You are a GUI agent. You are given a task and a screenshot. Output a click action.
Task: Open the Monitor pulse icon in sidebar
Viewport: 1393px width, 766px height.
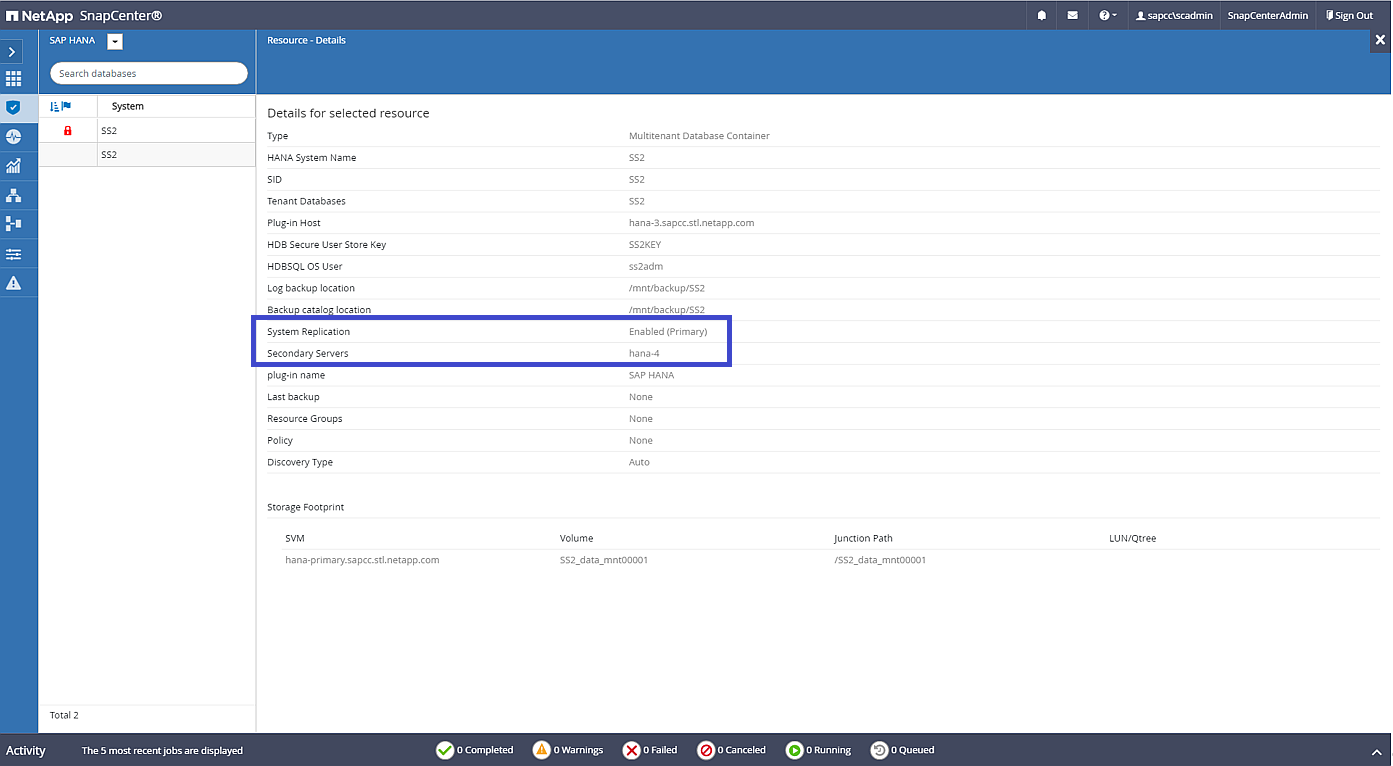(13, 137)
